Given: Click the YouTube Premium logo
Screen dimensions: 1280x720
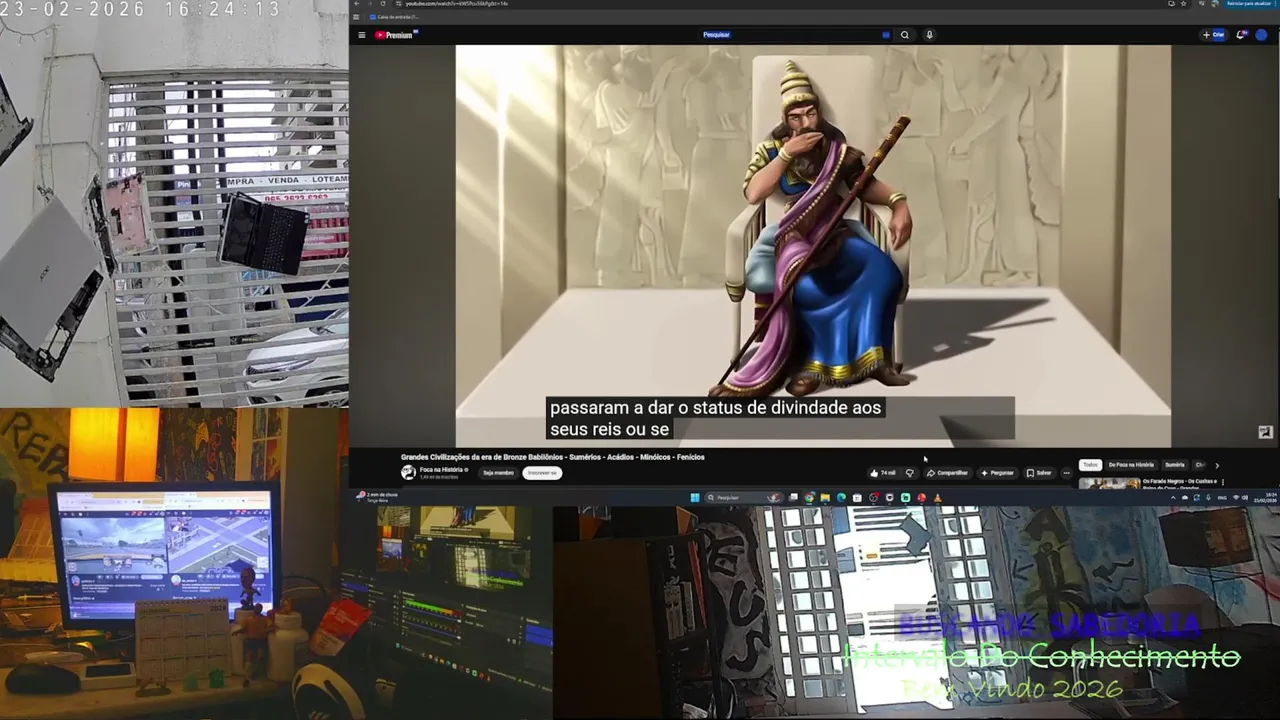Looking at the screenshot, I should click(396, 35).
